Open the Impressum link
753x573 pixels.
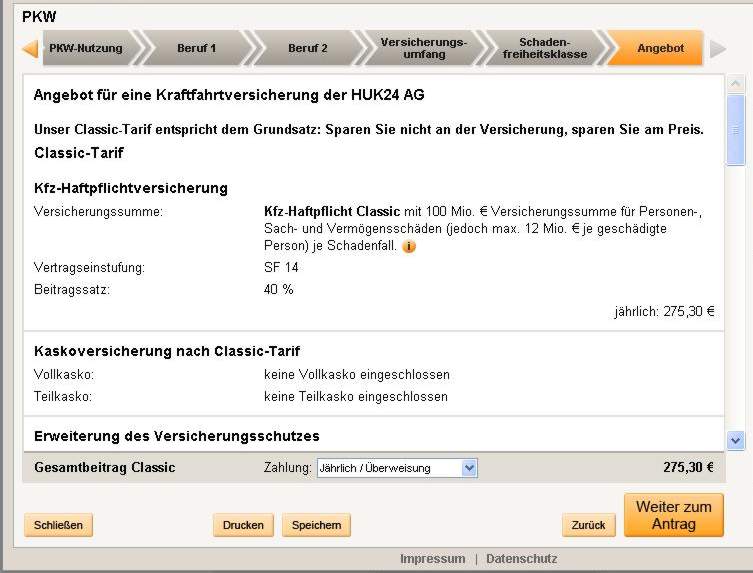(433, 559)
